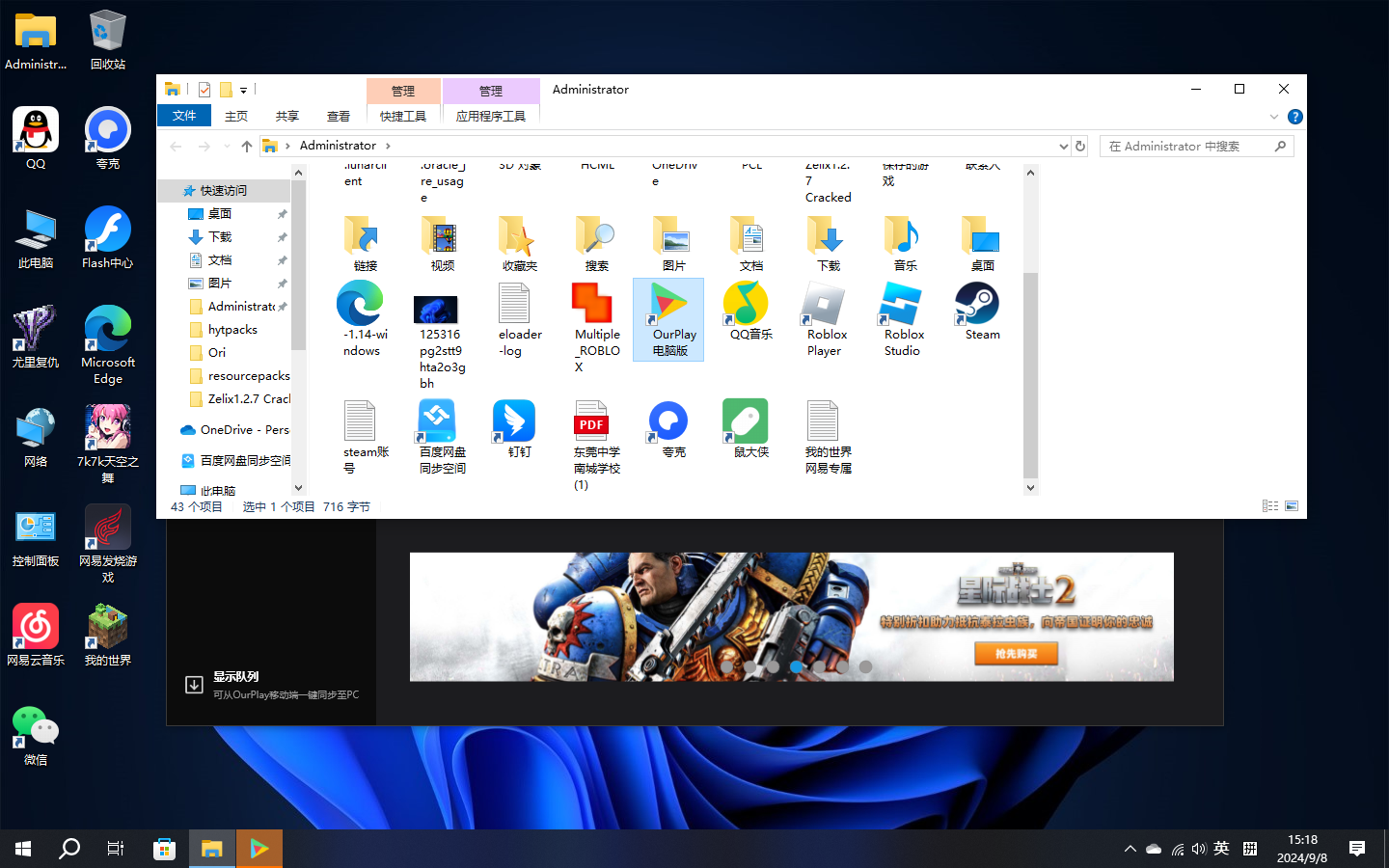Image resolution: width=1389 pixels, height=868 pixels.
Task: Switch to details view button
Action: [x=1270, y=506]
